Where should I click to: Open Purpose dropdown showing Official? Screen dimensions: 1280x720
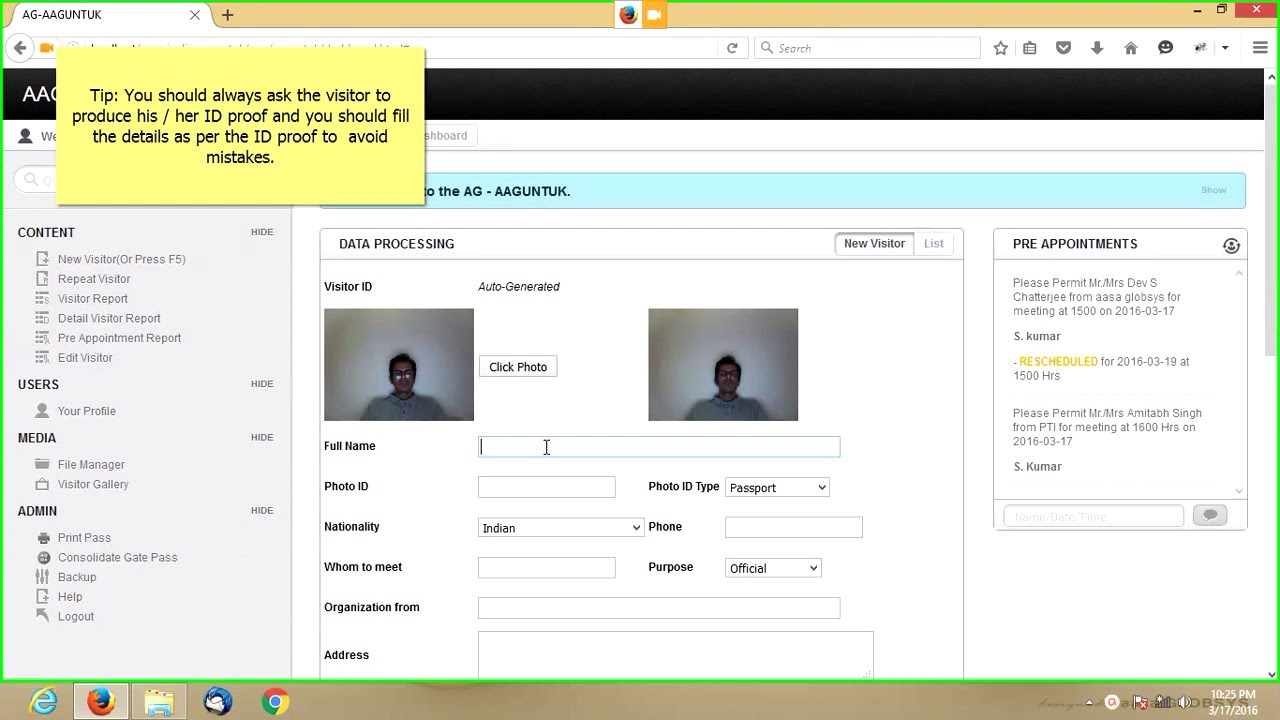[773, 568]
